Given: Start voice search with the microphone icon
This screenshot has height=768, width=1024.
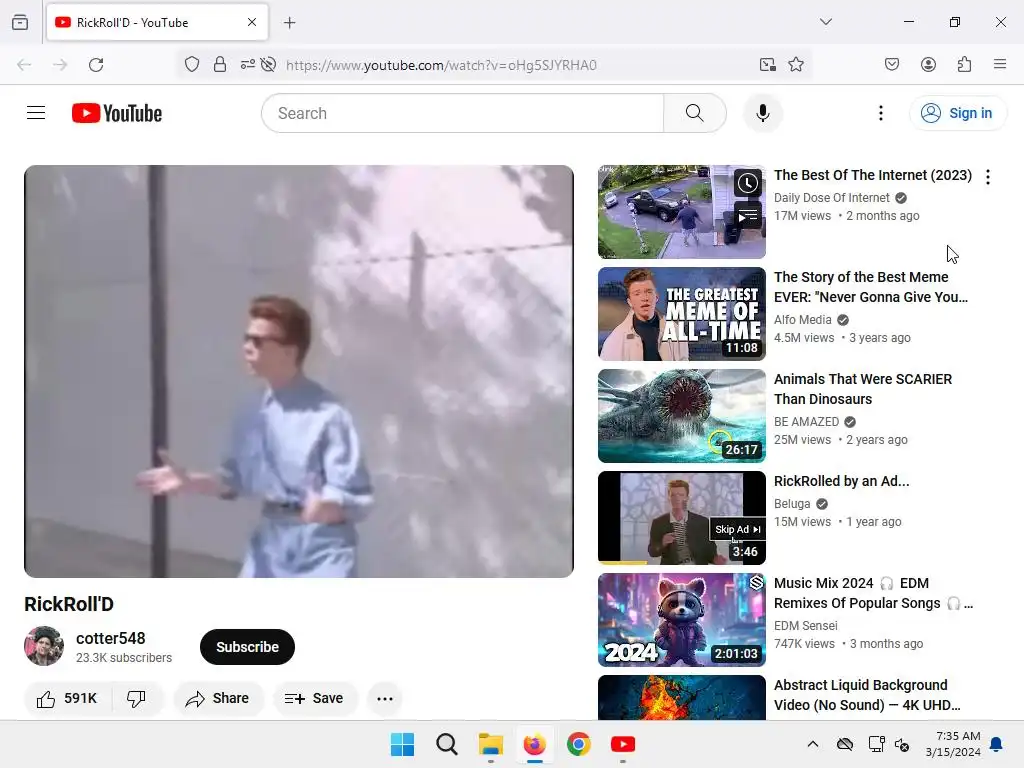Looking at the screenshot, I should pyautogui.click(x=762, y=113).
